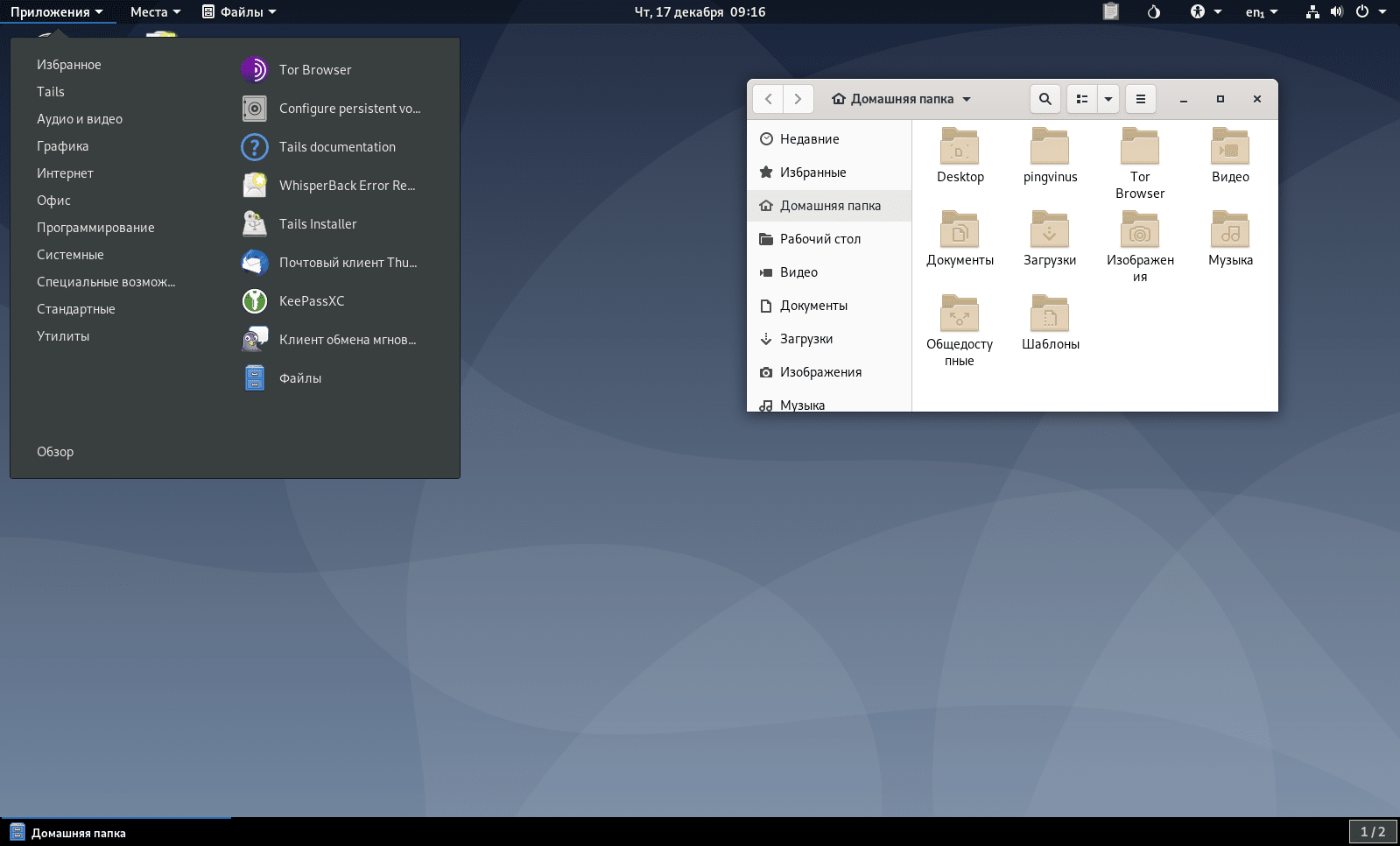The image size is (1400, 846).
Task: Open the Tor Browser folder in Files
Action: point(1140,164)
